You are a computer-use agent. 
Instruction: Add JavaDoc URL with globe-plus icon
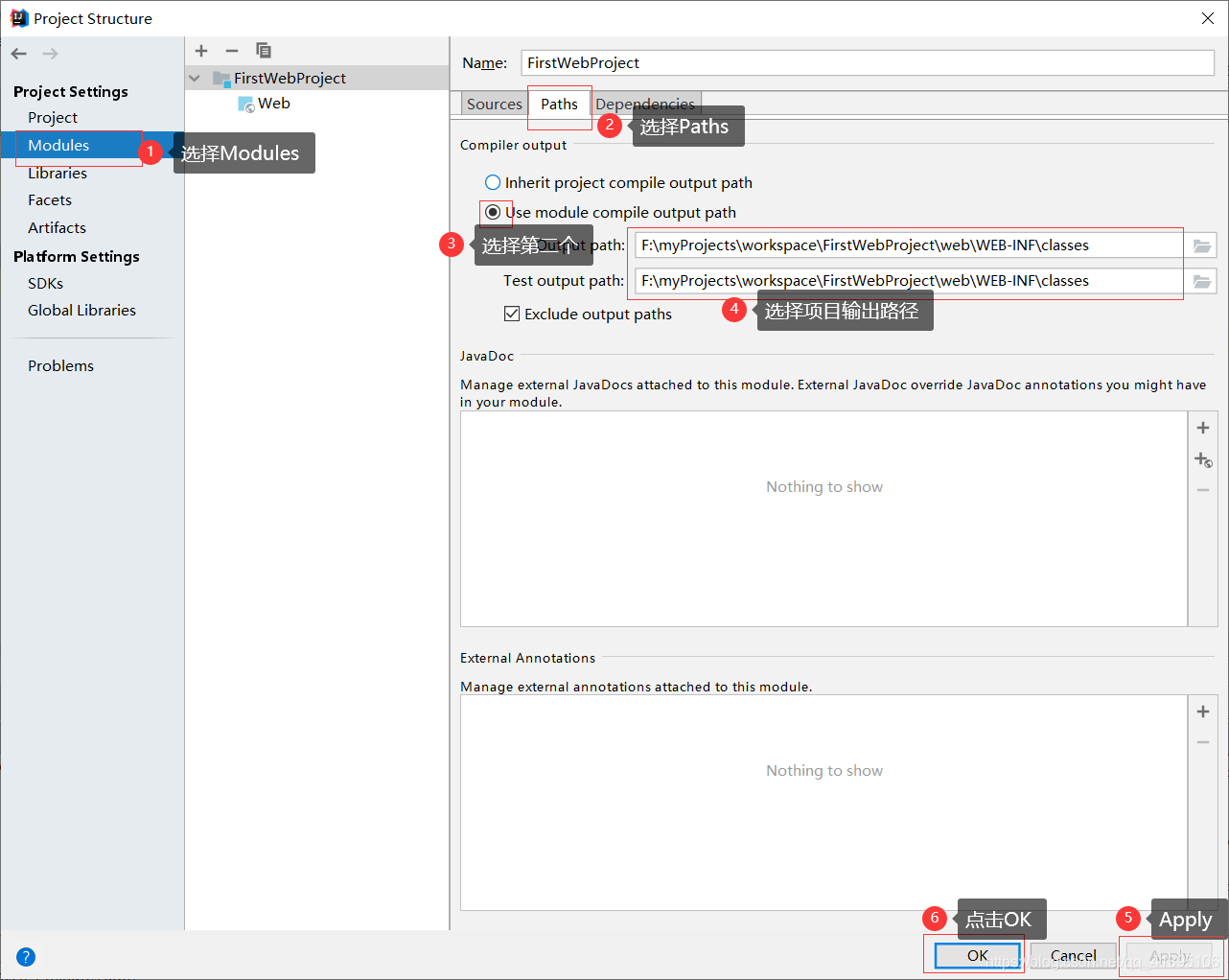[1203, 460]
